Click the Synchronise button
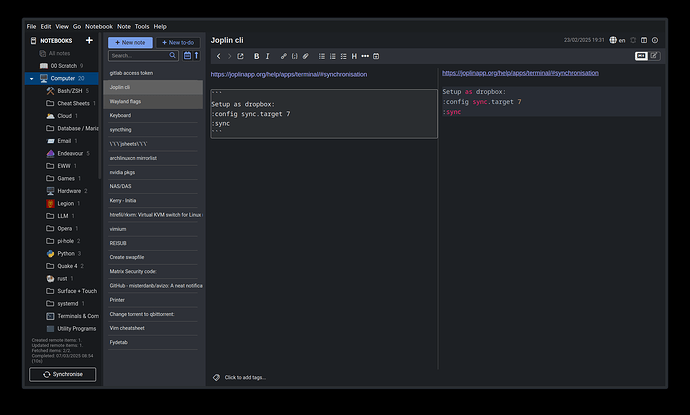The height and width of the screenshot is (415, 690). 63,375
